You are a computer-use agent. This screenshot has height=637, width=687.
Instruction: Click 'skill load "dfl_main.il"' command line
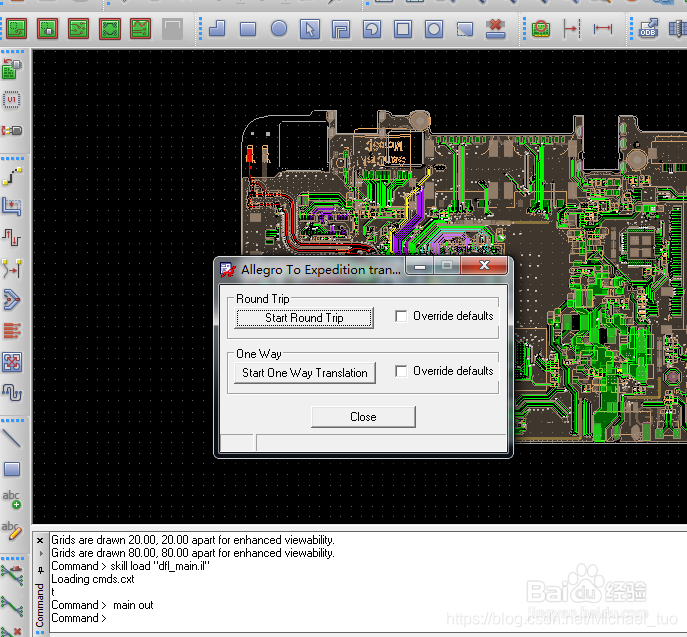coord(131,566)
